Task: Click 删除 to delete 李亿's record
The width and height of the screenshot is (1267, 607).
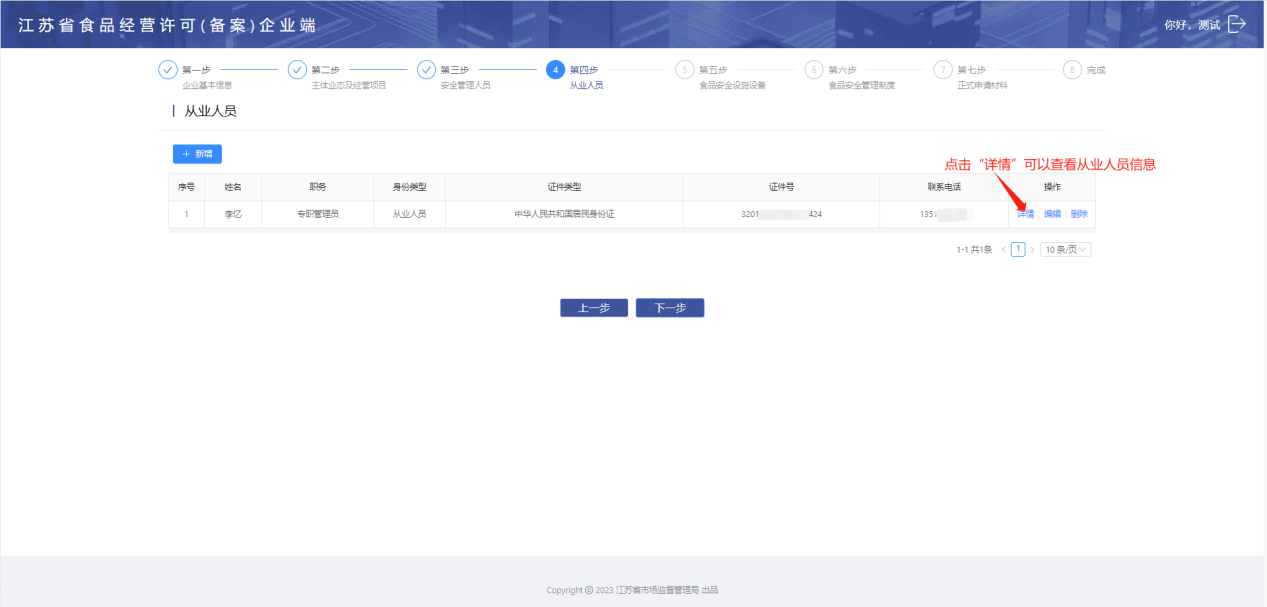Action: tap(1079, 214)
